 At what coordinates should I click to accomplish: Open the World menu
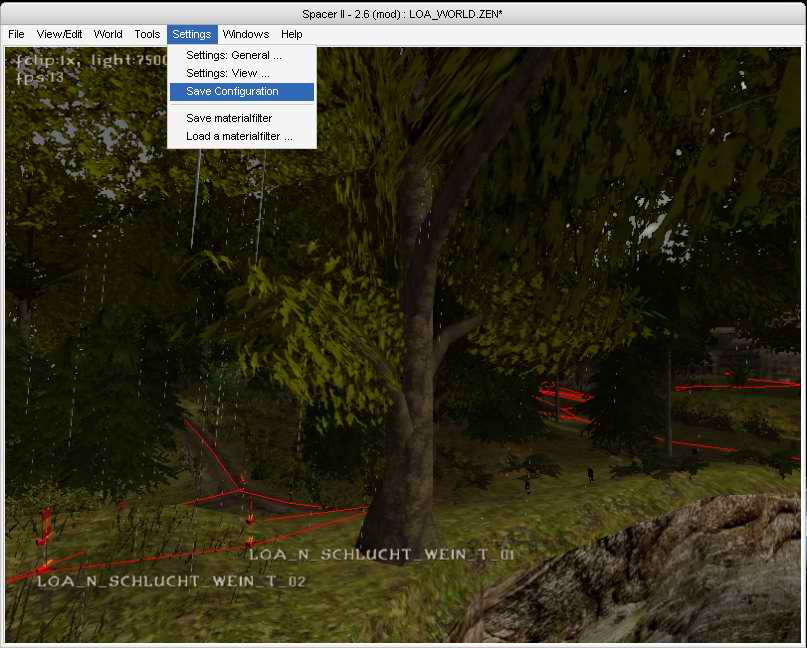[108, 34]
